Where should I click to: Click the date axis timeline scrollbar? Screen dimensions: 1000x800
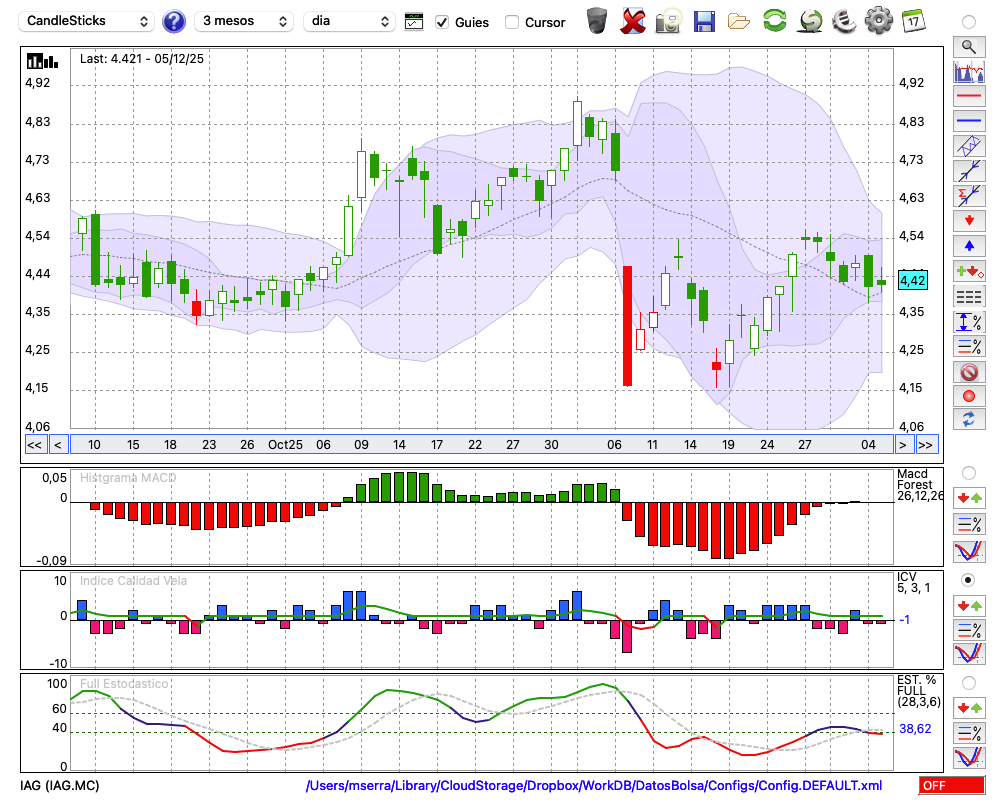point(481,445)
